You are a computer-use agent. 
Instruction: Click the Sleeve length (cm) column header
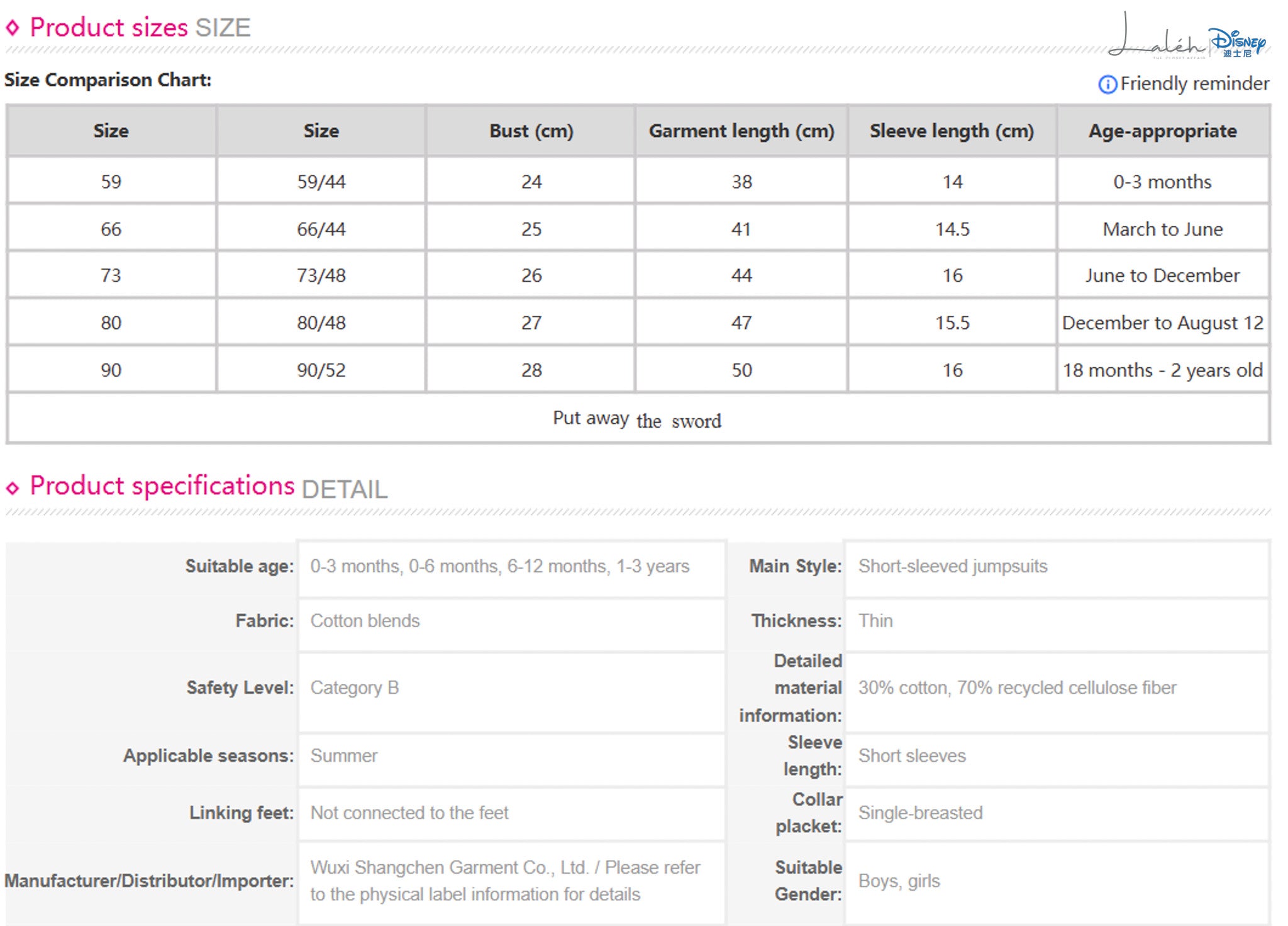tap(952, 131)
